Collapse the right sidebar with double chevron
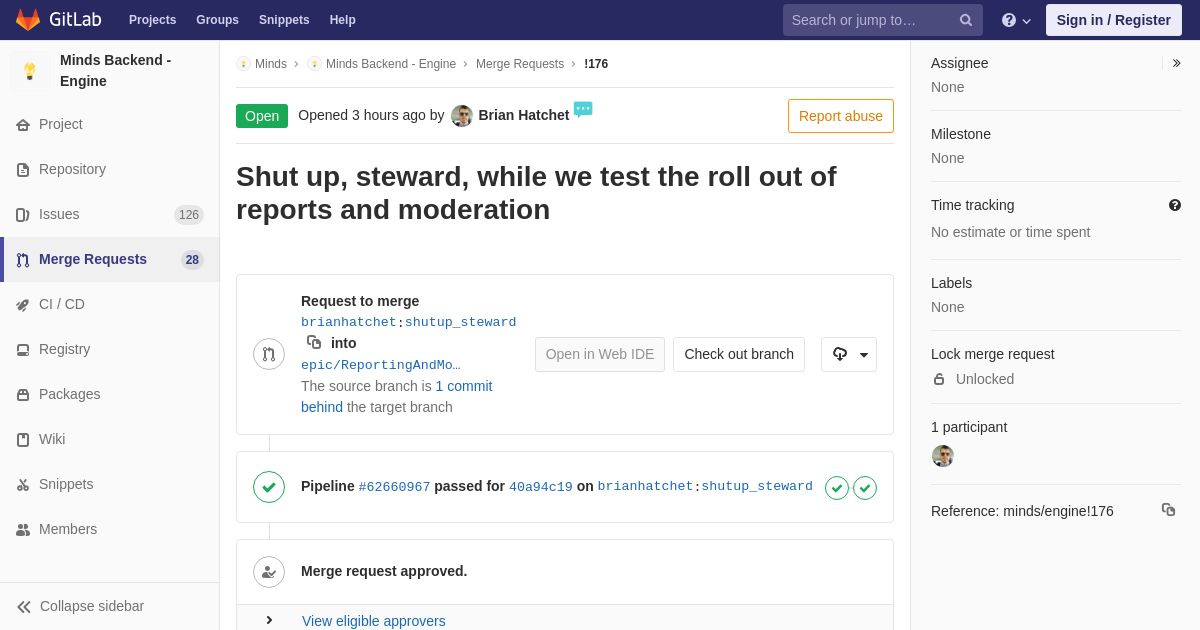 tap(1176, 63)
